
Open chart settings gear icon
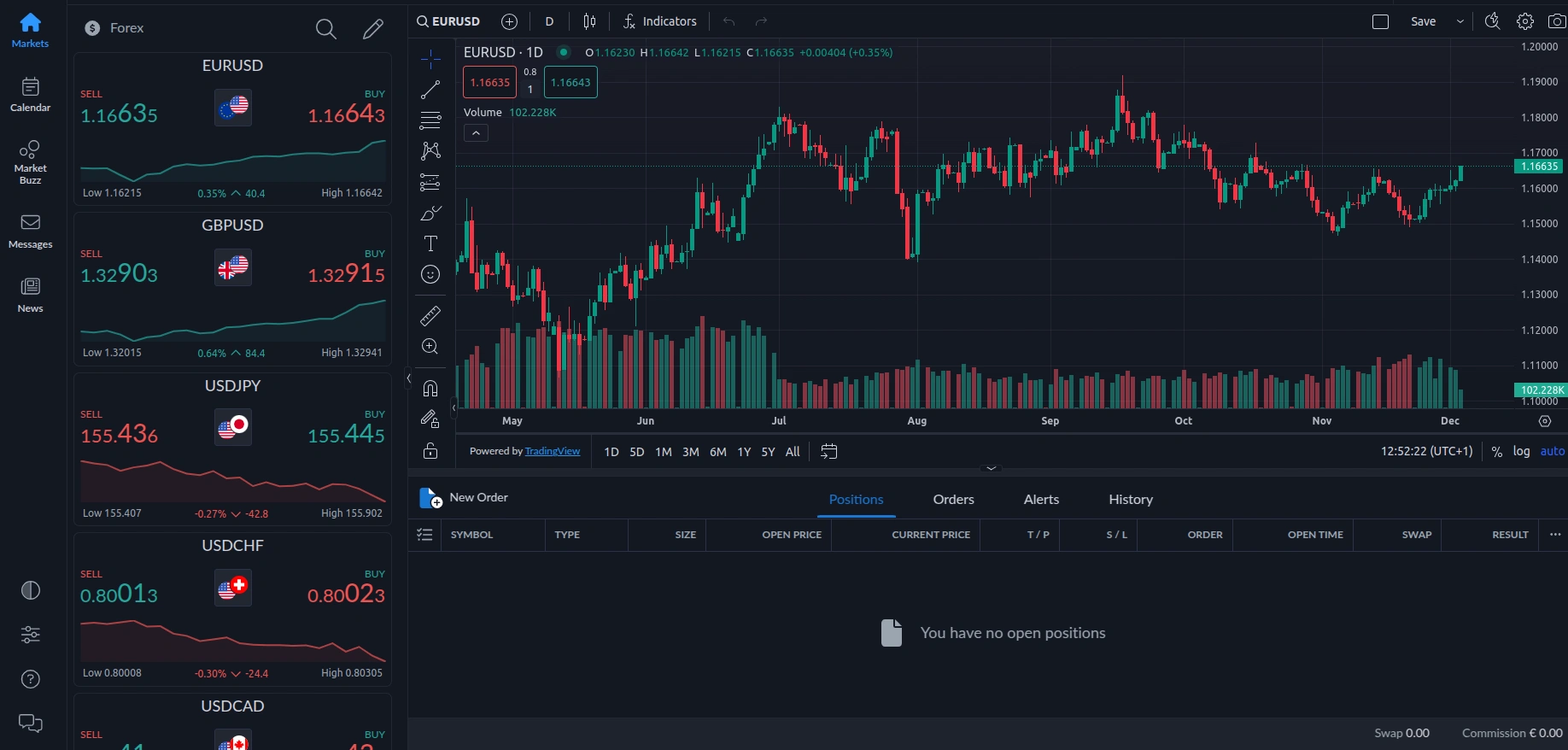coord(1525,21)
